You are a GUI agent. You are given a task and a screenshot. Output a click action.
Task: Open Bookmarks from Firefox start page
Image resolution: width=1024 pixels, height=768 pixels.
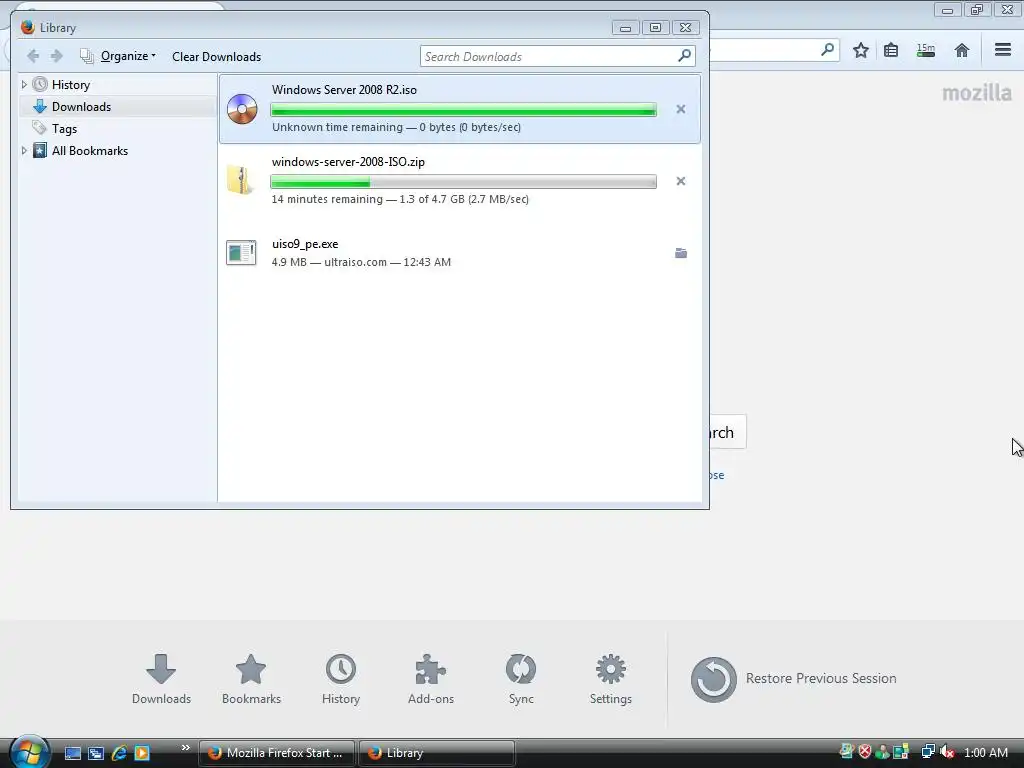click(251, 679)
